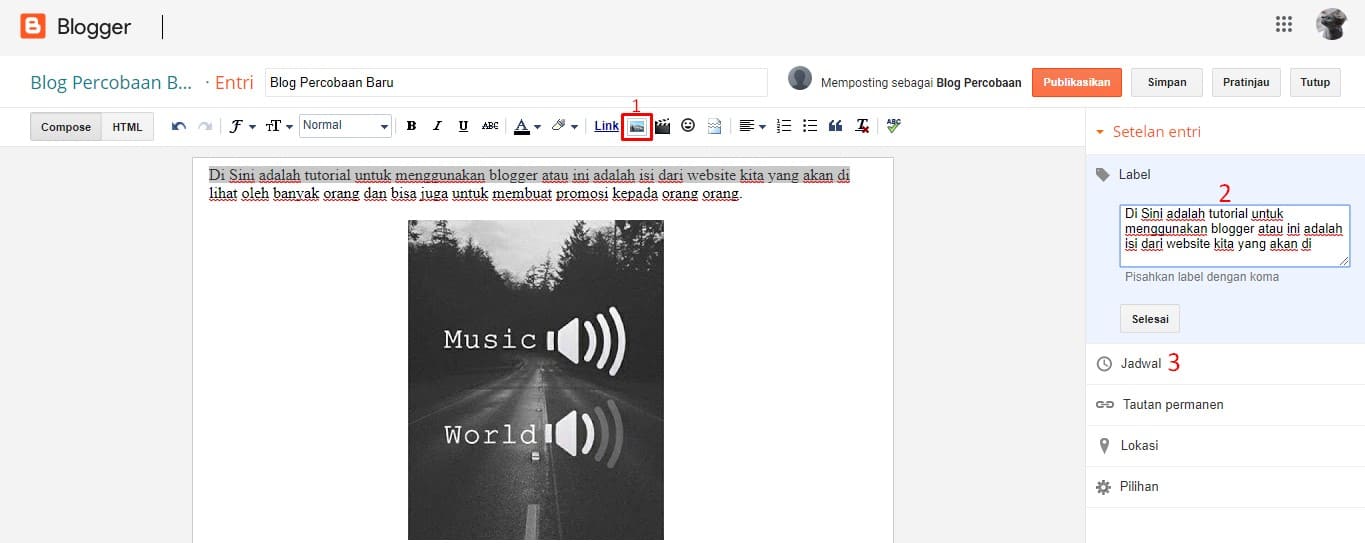Click the Lokasi pin icon

[1104, 446]
